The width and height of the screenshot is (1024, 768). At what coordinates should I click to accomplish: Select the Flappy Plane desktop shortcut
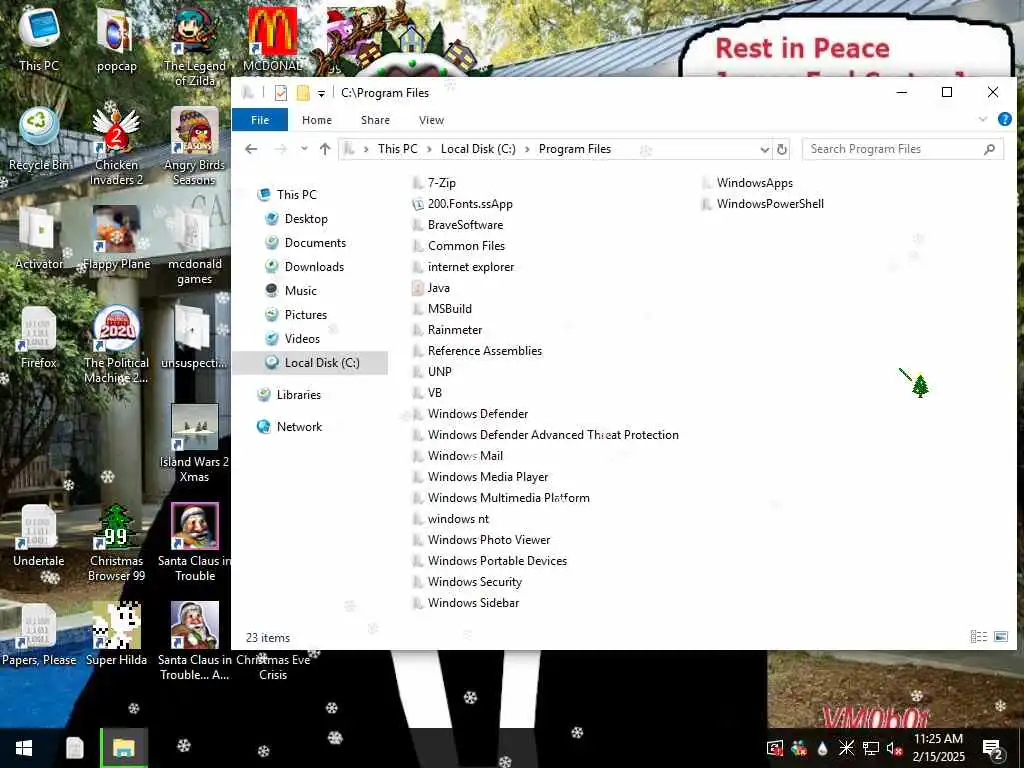[116, 238]
